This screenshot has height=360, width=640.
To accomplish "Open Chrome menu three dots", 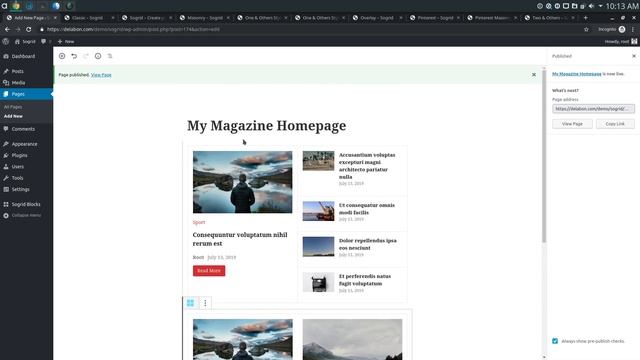I will pyautogui.click(x=633, y=29).
